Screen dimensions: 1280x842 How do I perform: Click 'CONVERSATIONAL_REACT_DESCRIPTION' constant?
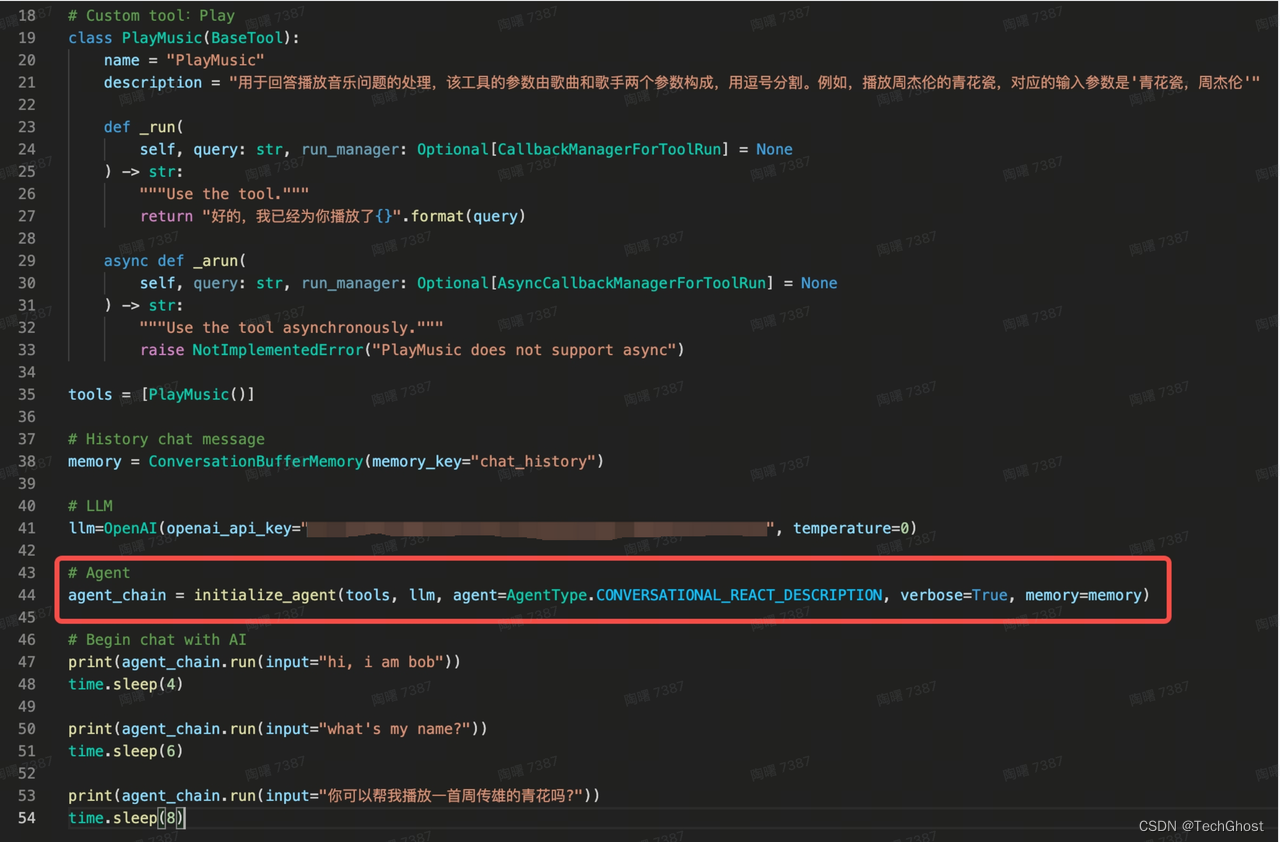pos(739,595)
